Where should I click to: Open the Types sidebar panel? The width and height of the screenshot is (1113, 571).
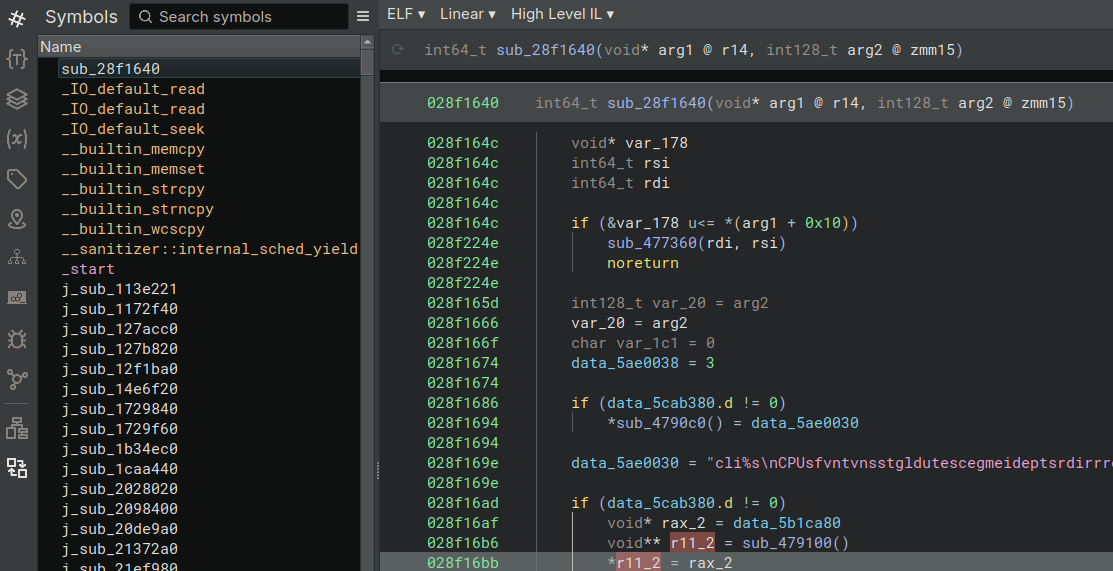pyautogui.click(x=17, y=58)
